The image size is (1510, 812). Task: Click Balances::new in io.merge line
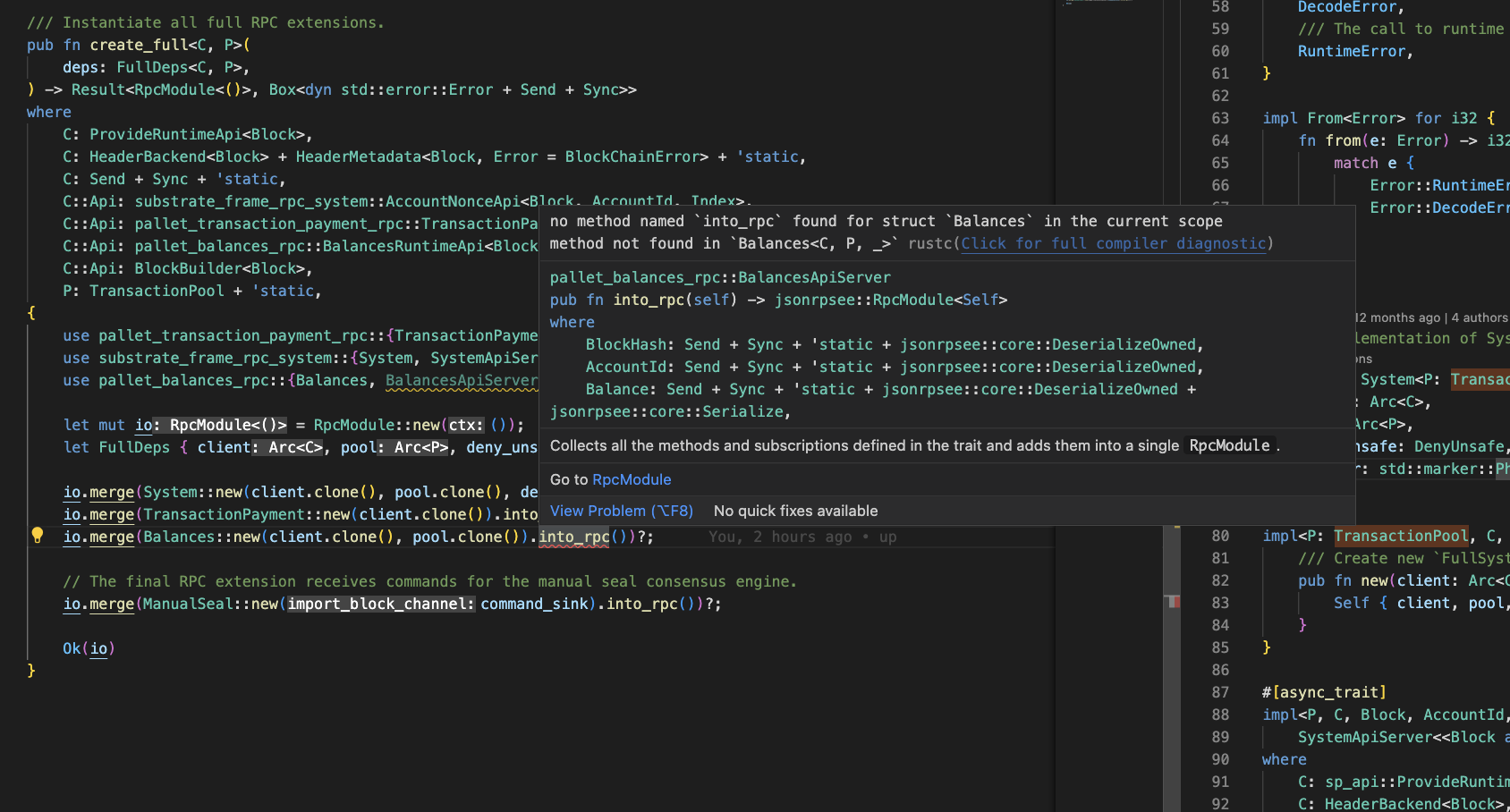(201, 537)
